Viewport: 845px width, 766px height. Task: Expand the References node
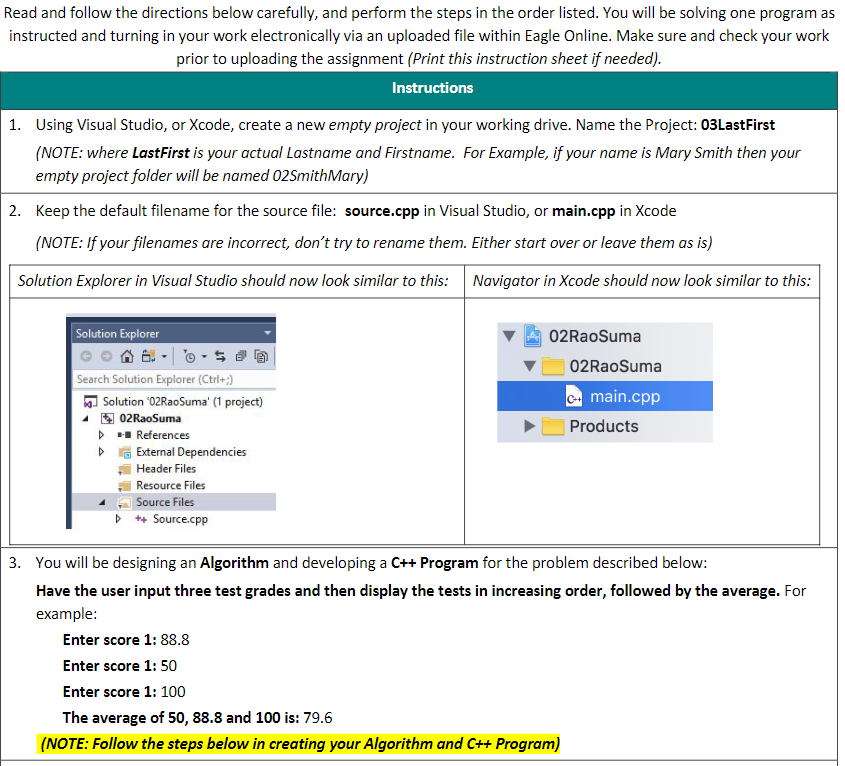click(101, 434)
